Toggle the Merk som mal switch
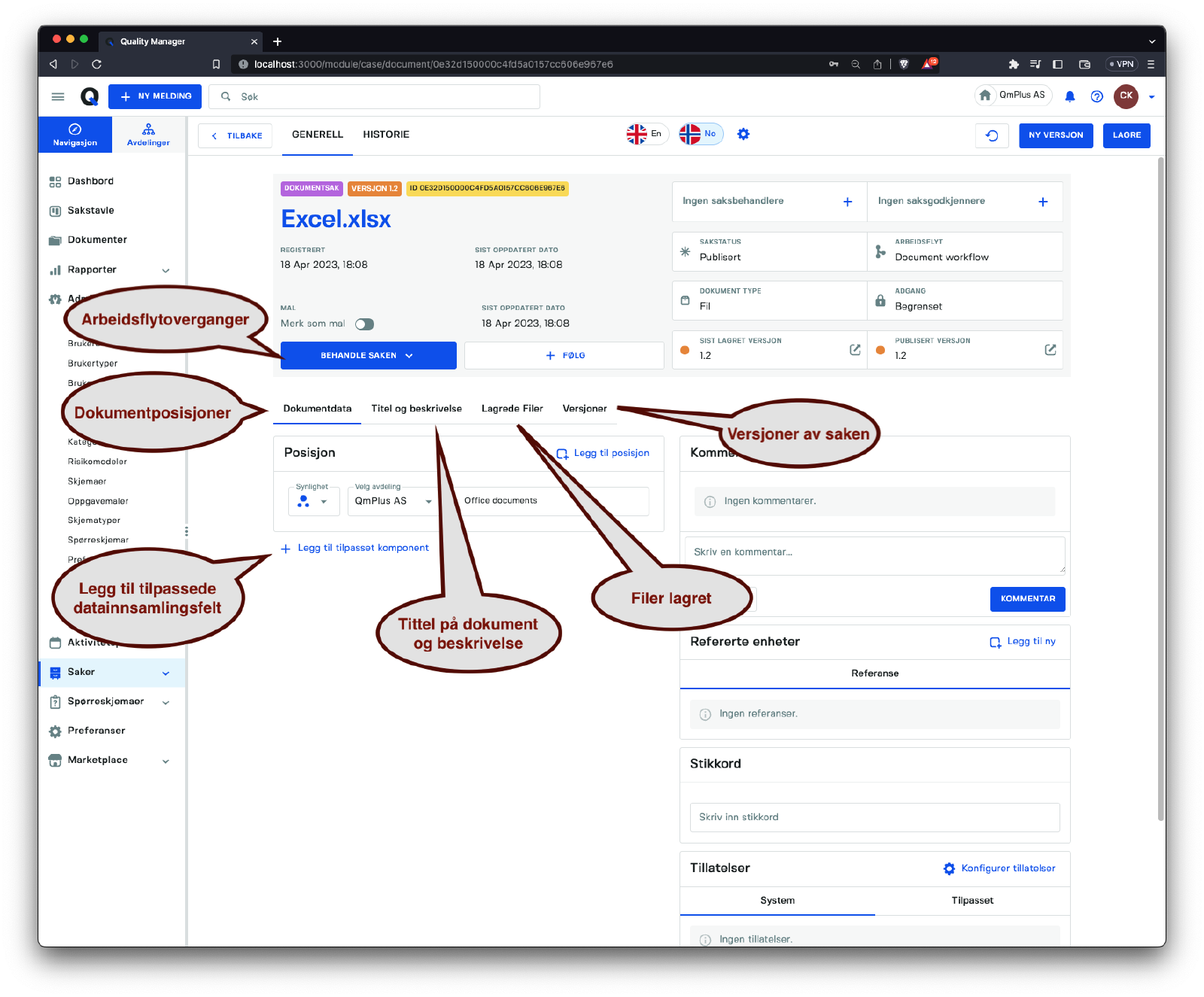 (x=364, y=324)
